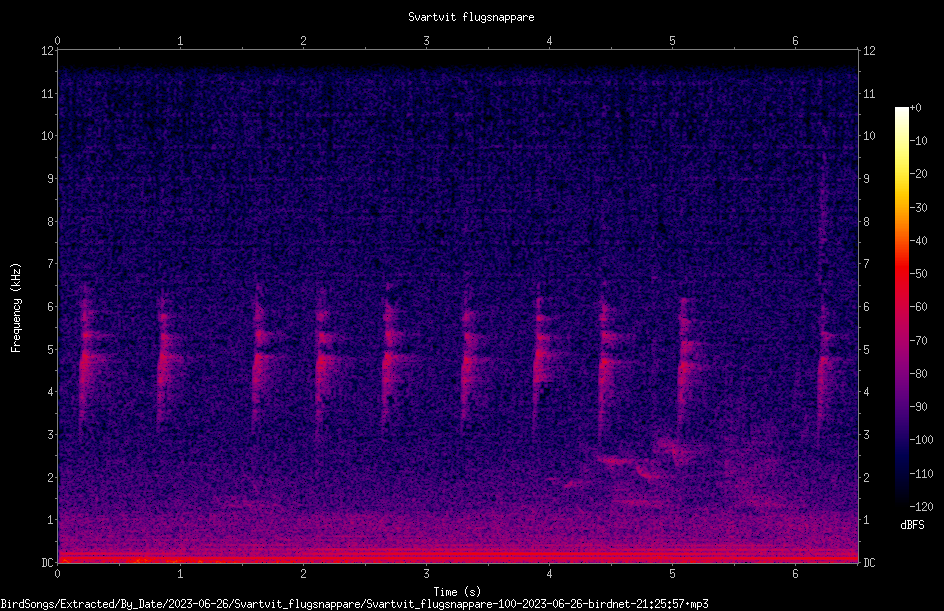This screenshot has width=944, height=611.
Task: Click the "11" tick on the left frequency axis
Action: tap(47, 93)
